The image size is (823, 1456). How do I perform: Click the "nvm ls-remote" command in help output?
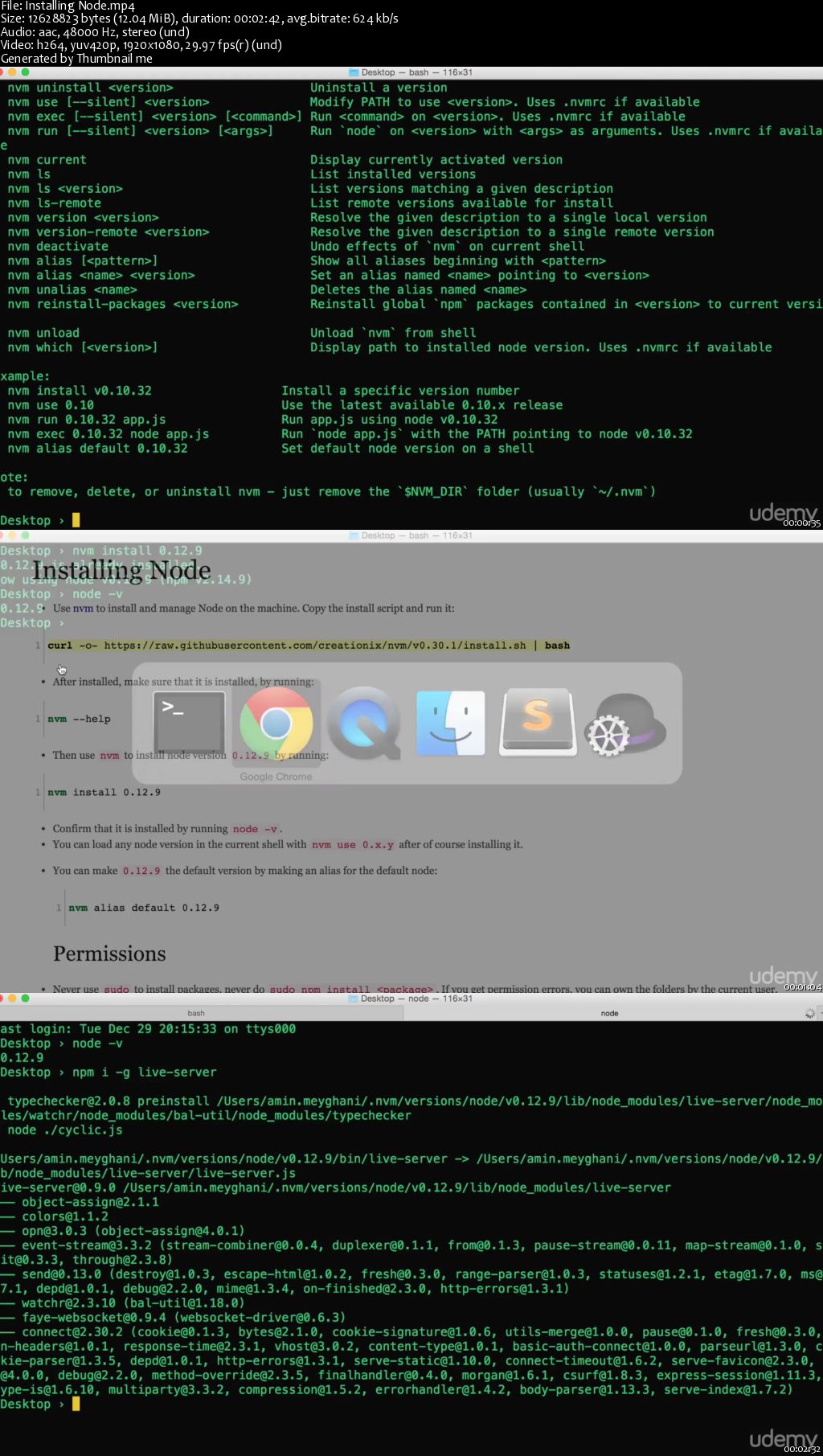click(54, 203)
